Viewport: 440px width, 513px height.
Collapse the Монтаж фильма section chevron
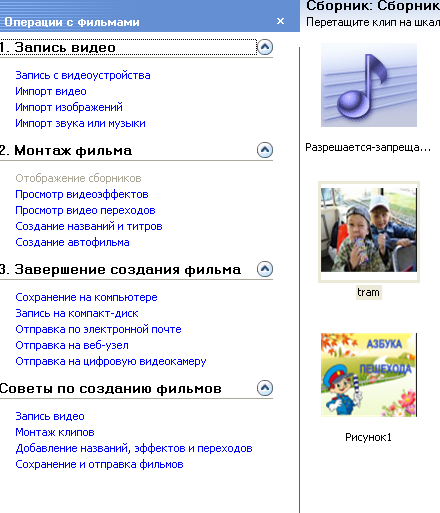click(265, 150)
